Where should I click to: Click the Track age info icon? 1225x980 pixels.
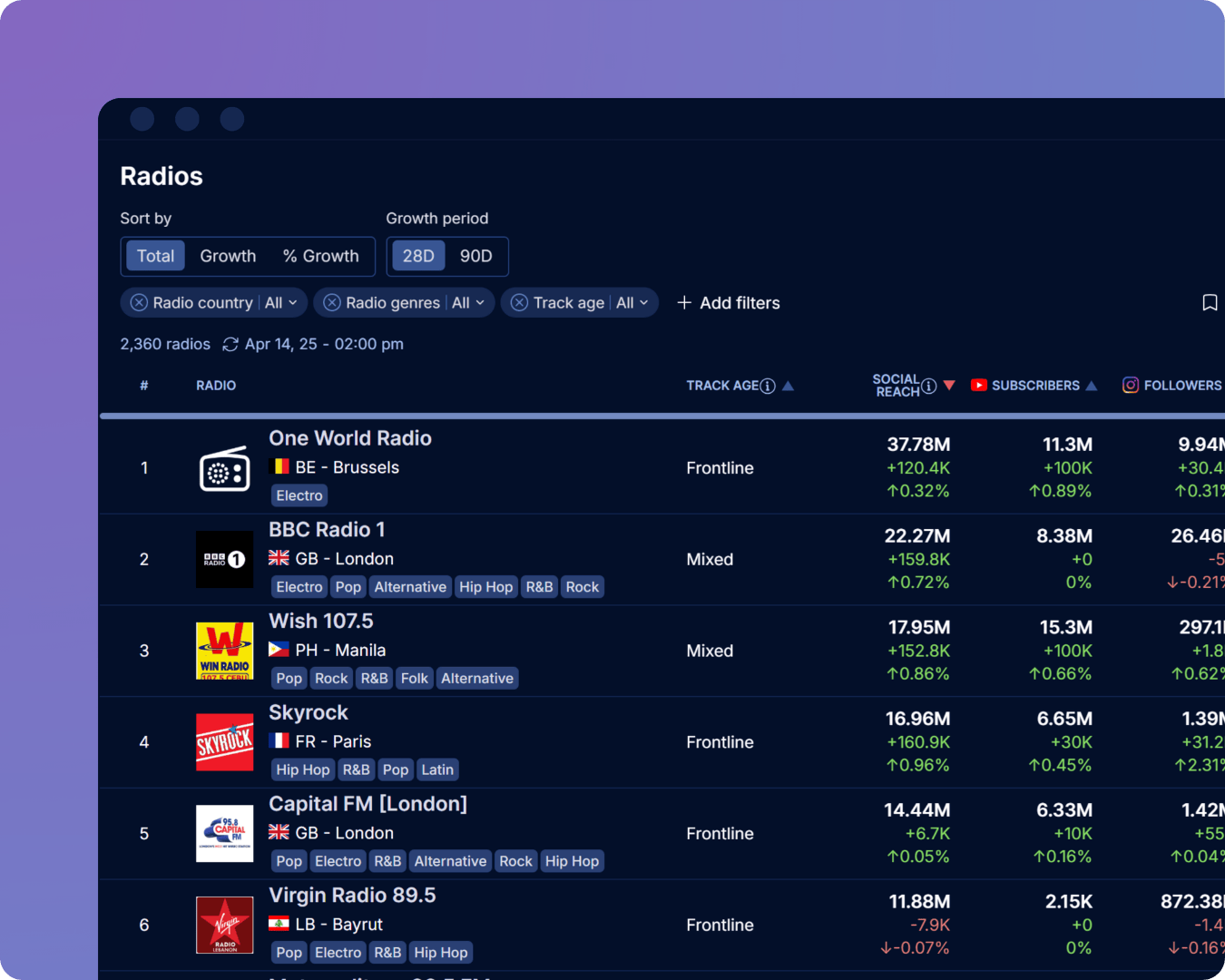coord(768,387)
